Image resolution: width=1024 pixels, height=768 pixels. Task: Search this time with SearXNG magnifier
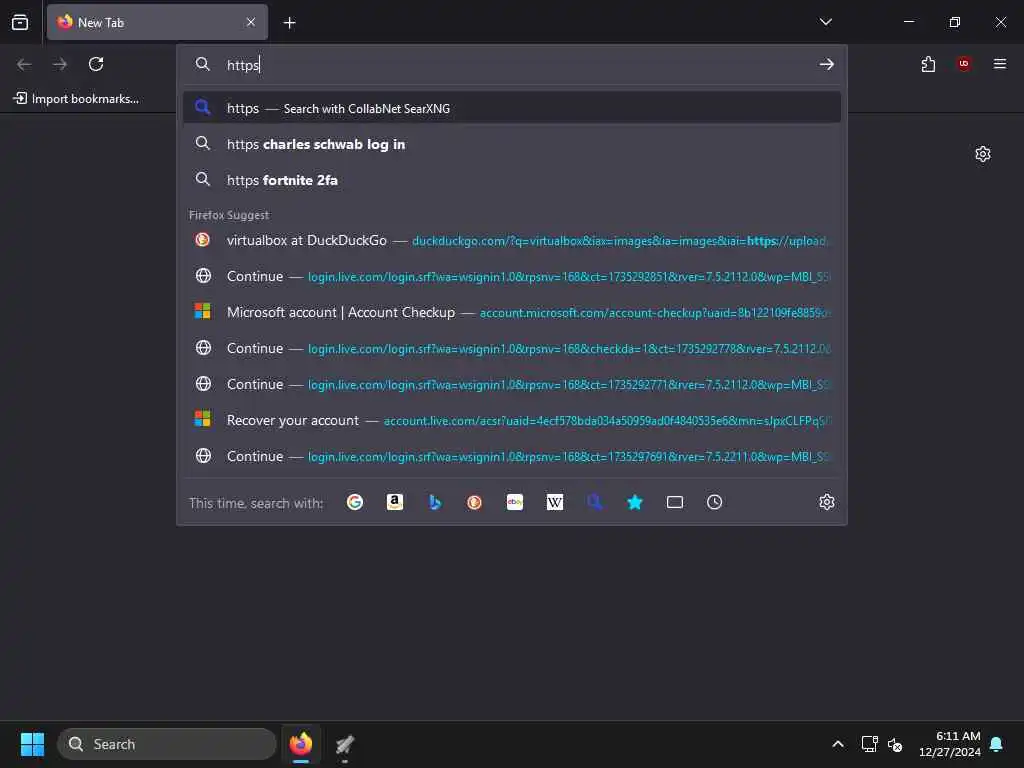click(x=595, y=502)
